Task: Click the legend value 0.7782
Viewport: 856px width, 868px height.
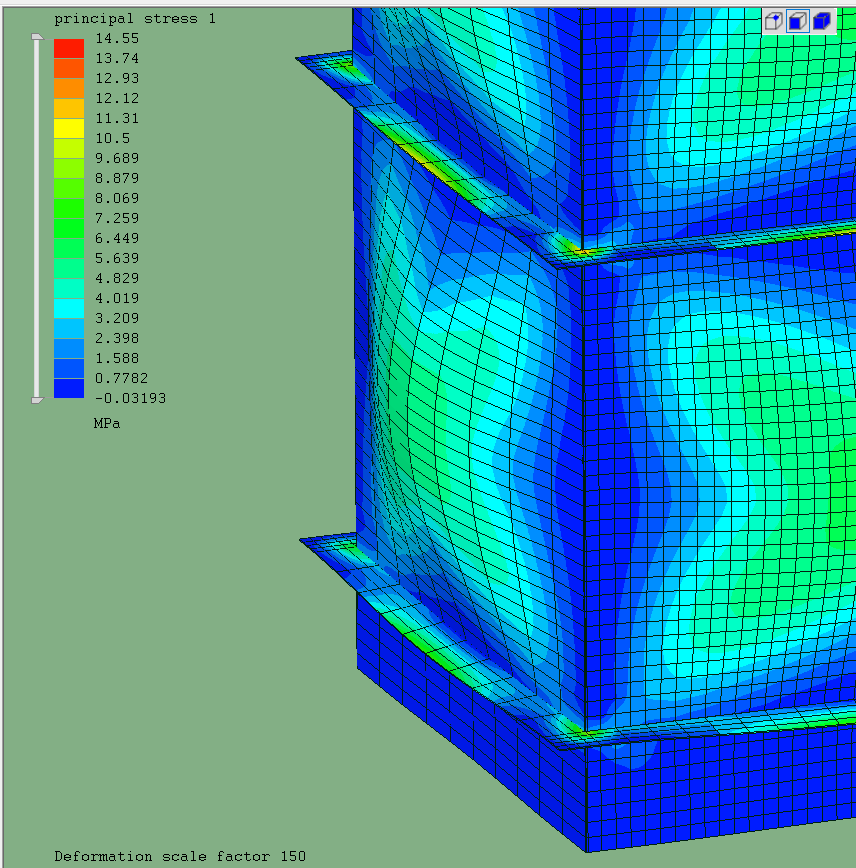Action: 121,378
